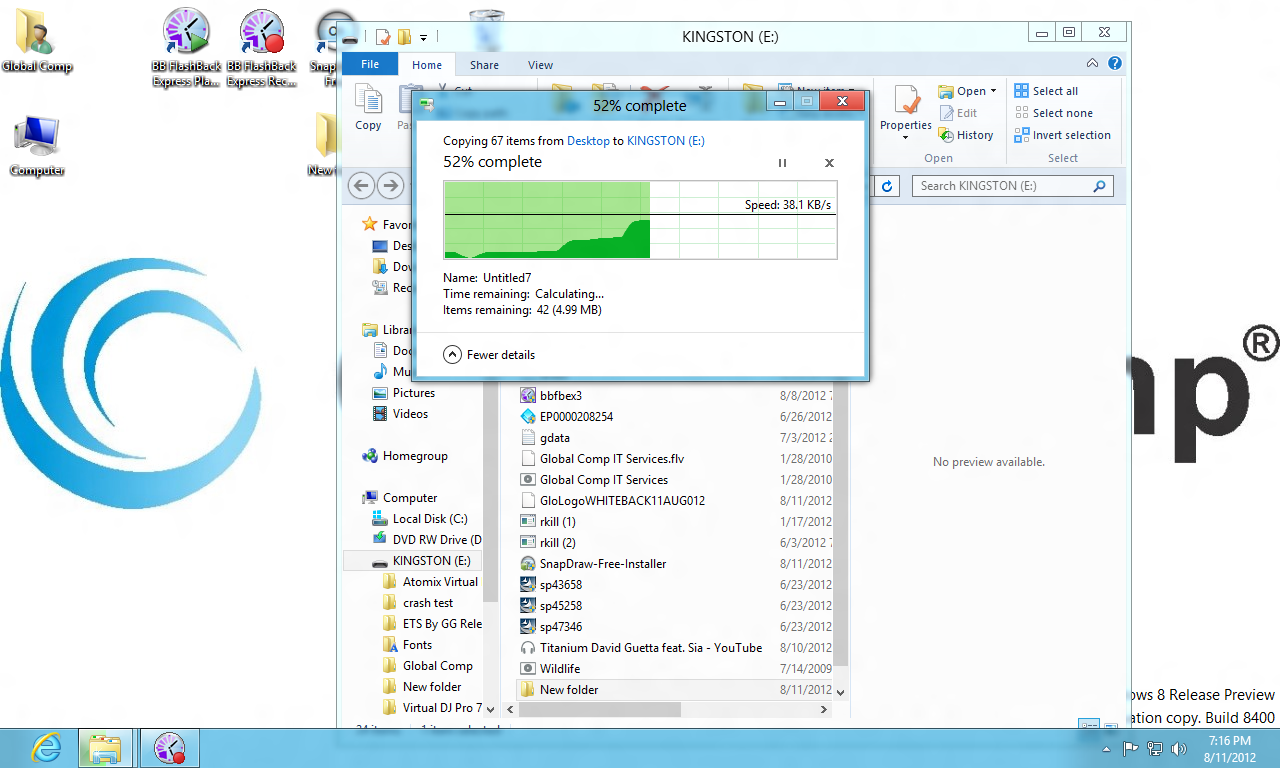
Task: Open Homegroup in the navigation pane
Action: [405, 456]
